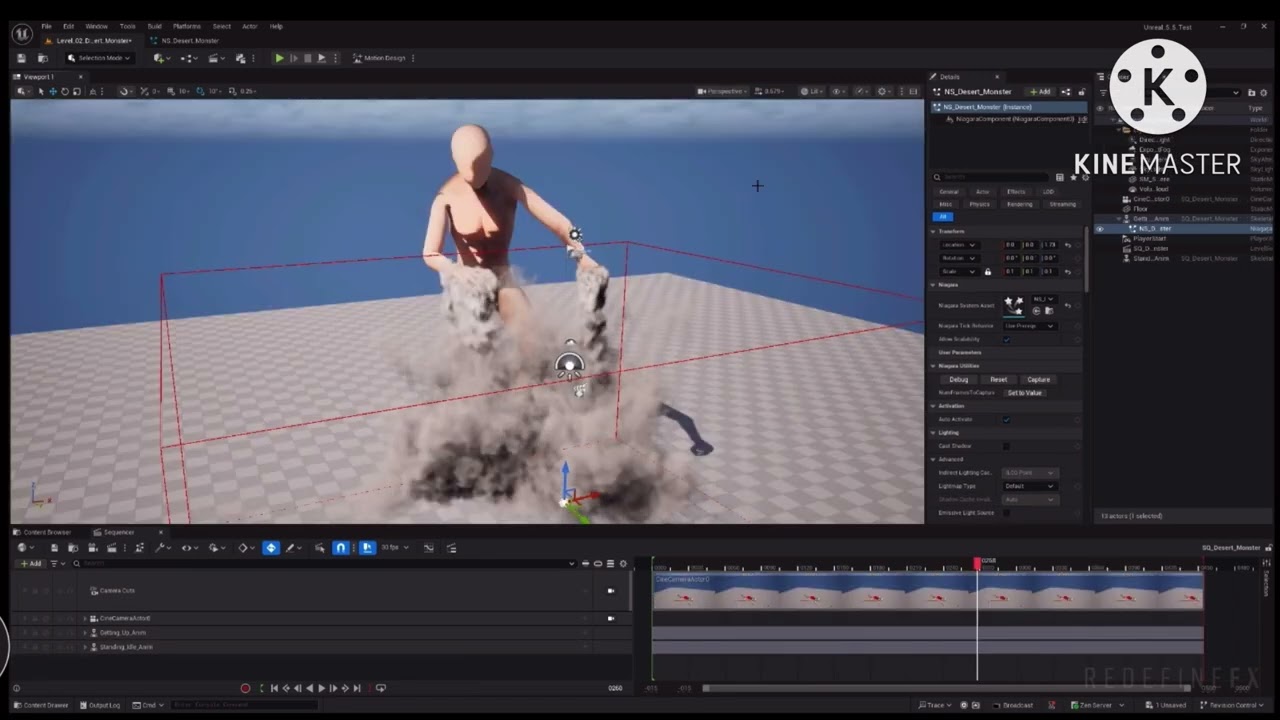
Task: Open the Content Drawer from the status bar
Action: click(x=41, y=705)
